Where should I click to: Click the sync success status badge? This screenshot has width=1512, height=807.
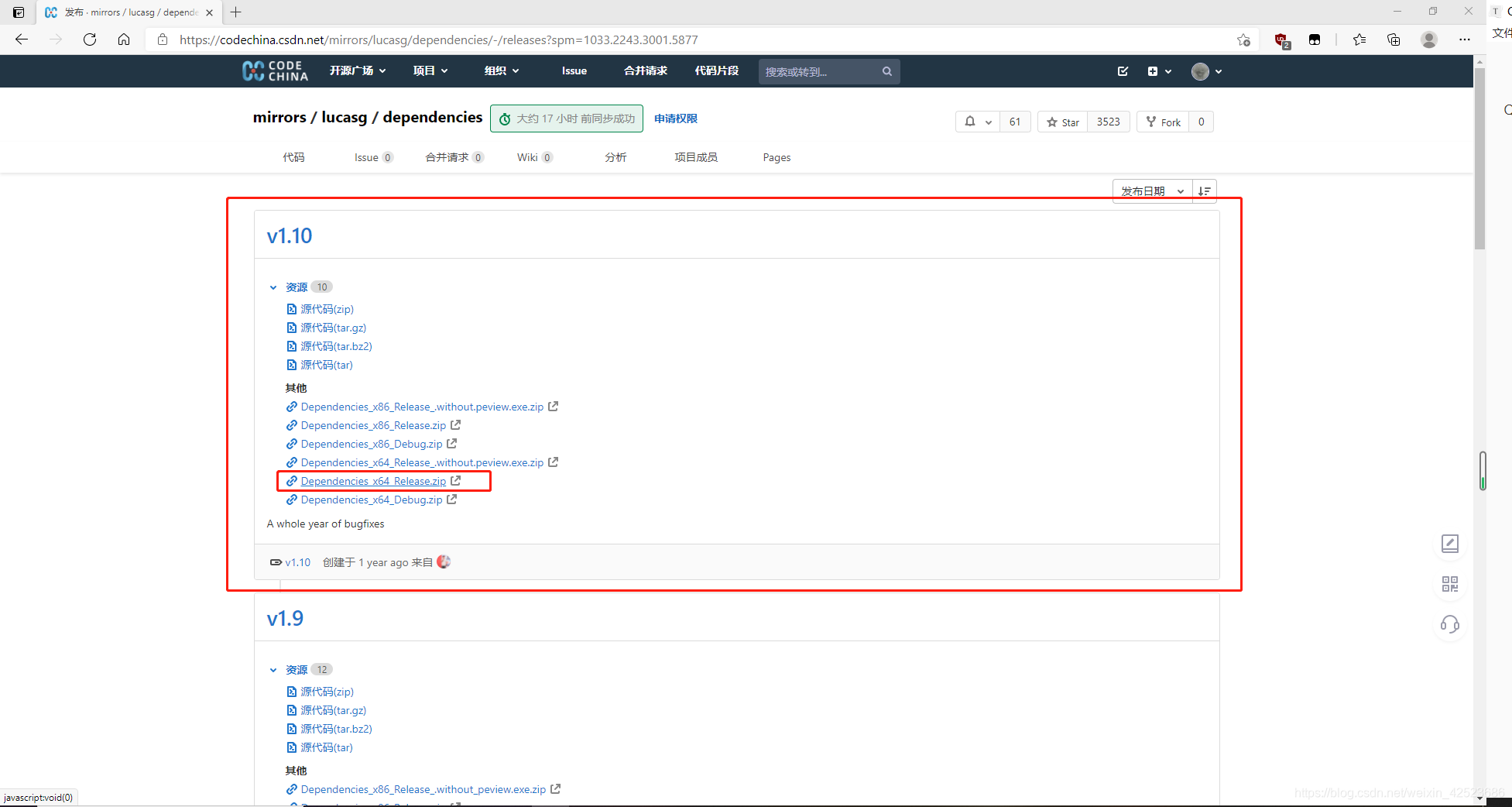click(x=567, y=118)
